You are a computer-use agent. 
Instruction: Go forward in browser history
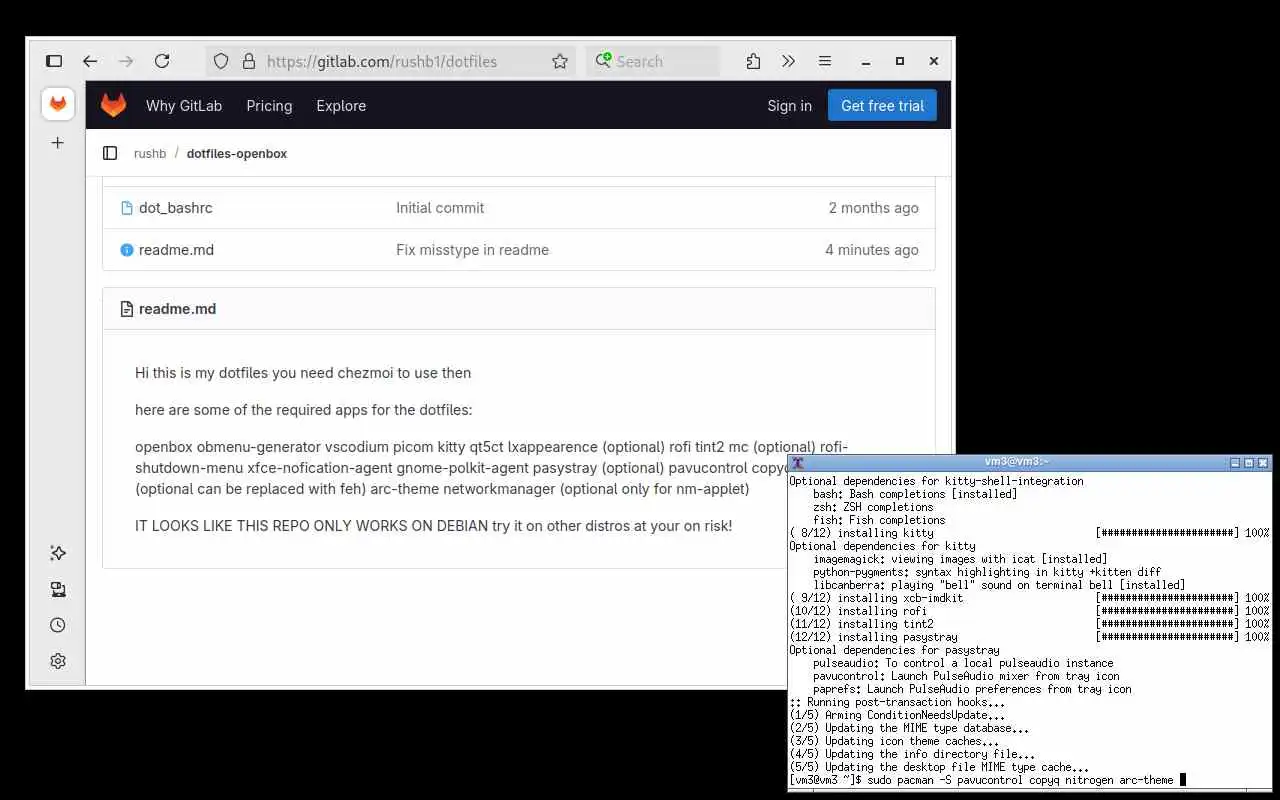click(126, 61)
